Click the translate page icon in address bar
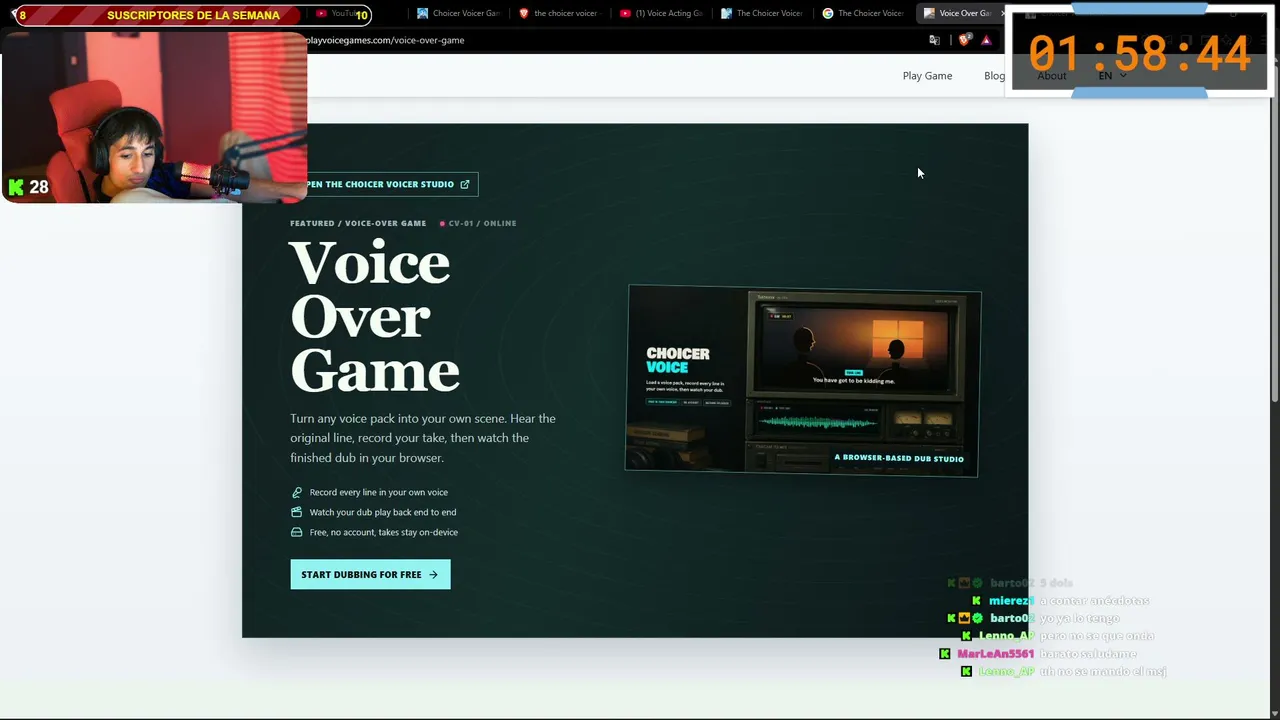Viewport: 1280px width, 720px height. (x=934, y=40)
